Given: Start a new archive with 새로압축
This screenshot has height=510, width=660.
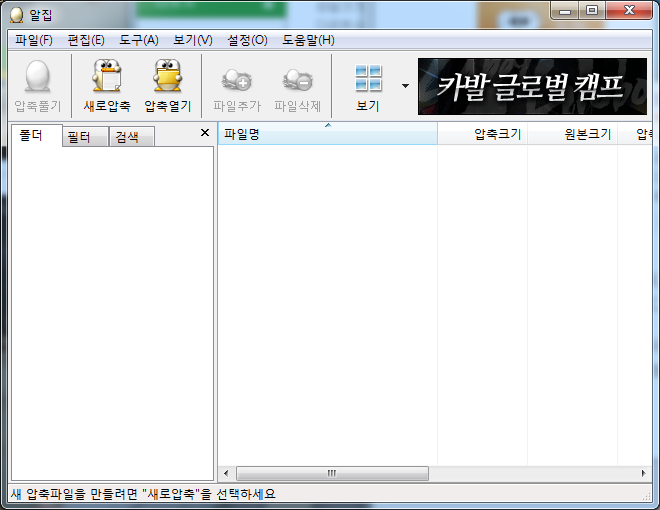Looking at the screenshot, I should 106,86.
